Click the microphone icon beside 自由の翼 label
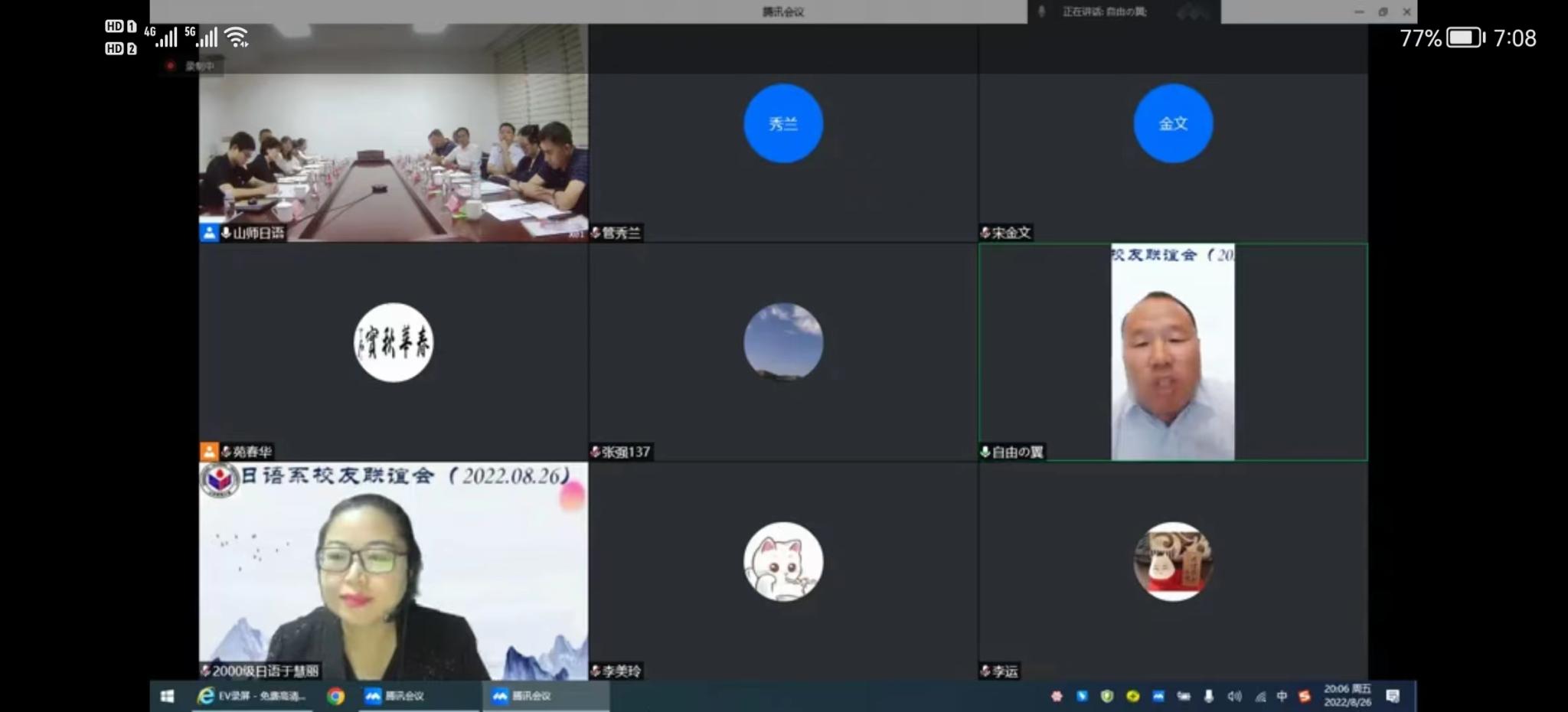This screenshot has width=1568, height=712. click(x=985, y=452)
